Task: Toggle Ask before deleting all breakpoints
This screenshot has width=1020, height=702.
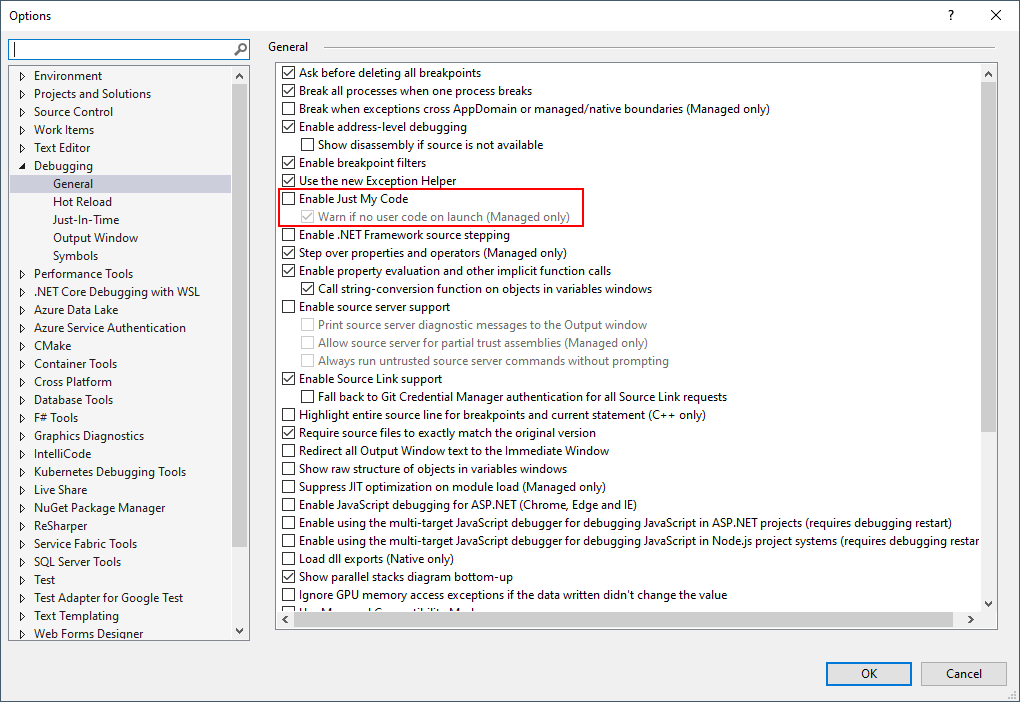Action: point(288,73)
